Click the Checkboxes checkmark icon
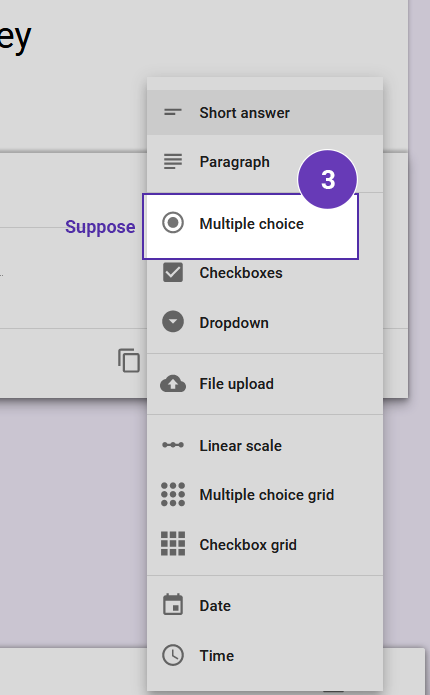 [173, 272]
